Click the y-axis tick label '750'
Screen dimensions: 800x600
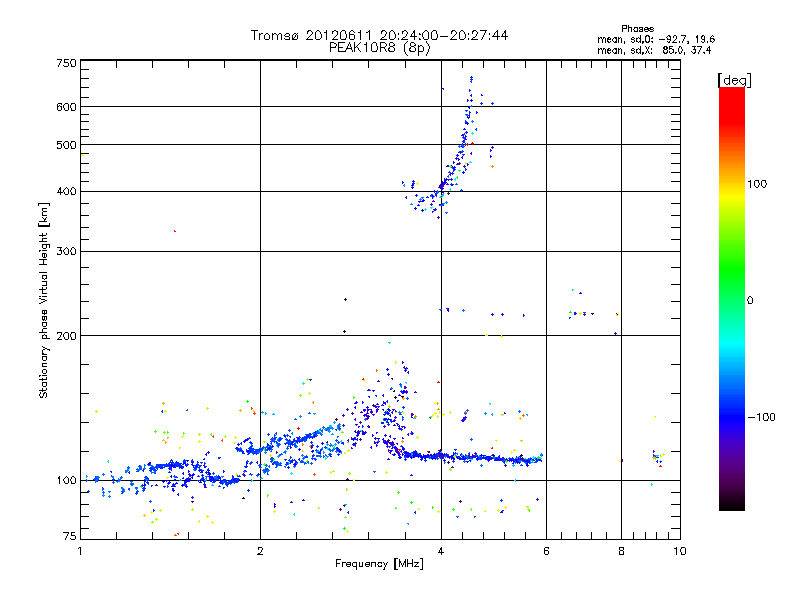click(x=66, y=63)
